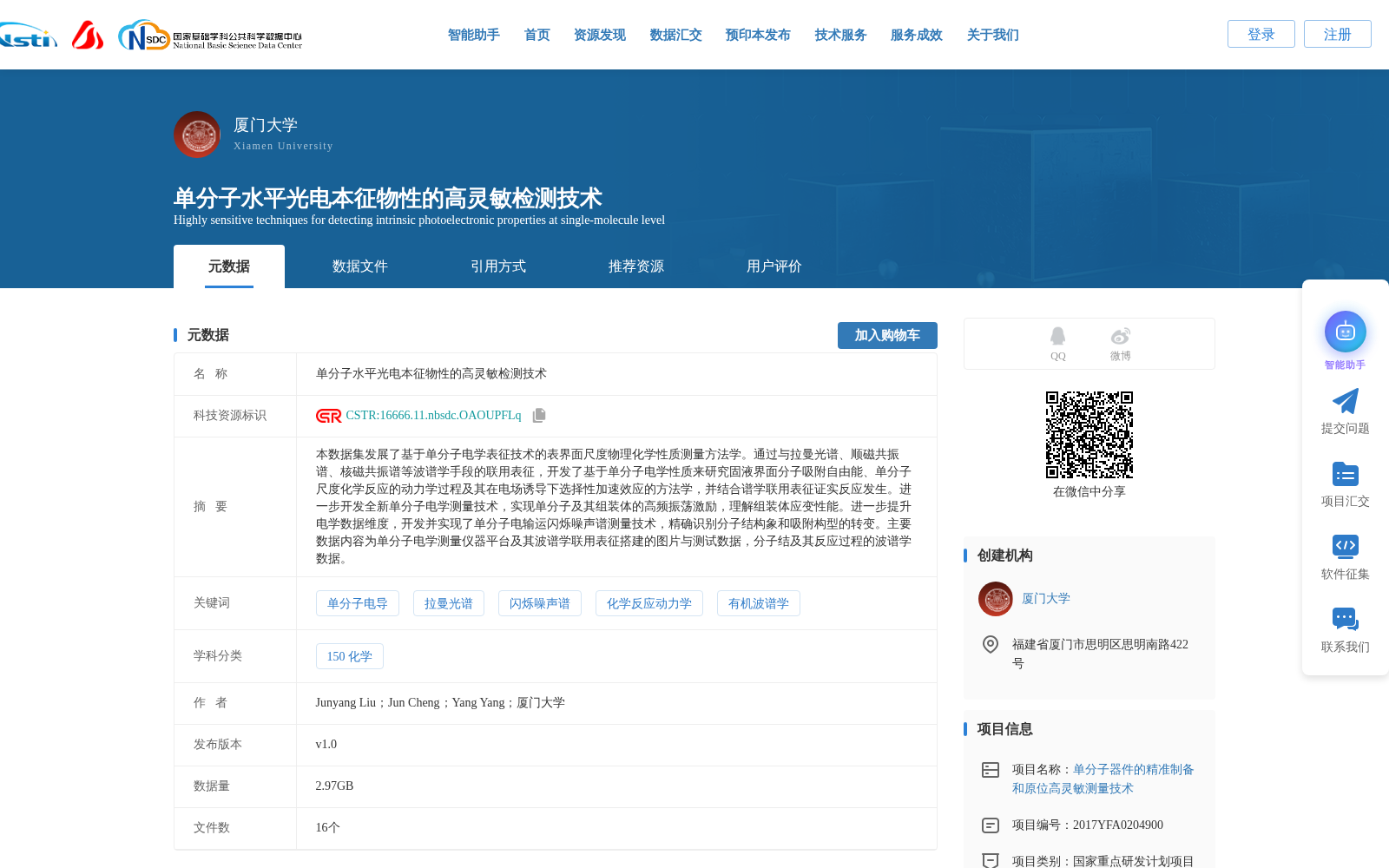The height and width of the screenshot is (868, 1389).
Task: Open 资源发现 menu
Action: pyautogui.click(x=600, y=35)
